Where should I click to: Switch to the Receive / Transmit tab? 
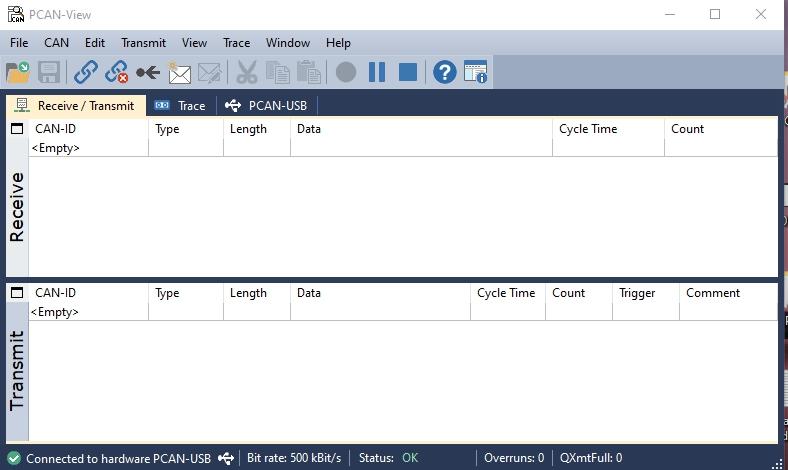(x=76, y=106)
